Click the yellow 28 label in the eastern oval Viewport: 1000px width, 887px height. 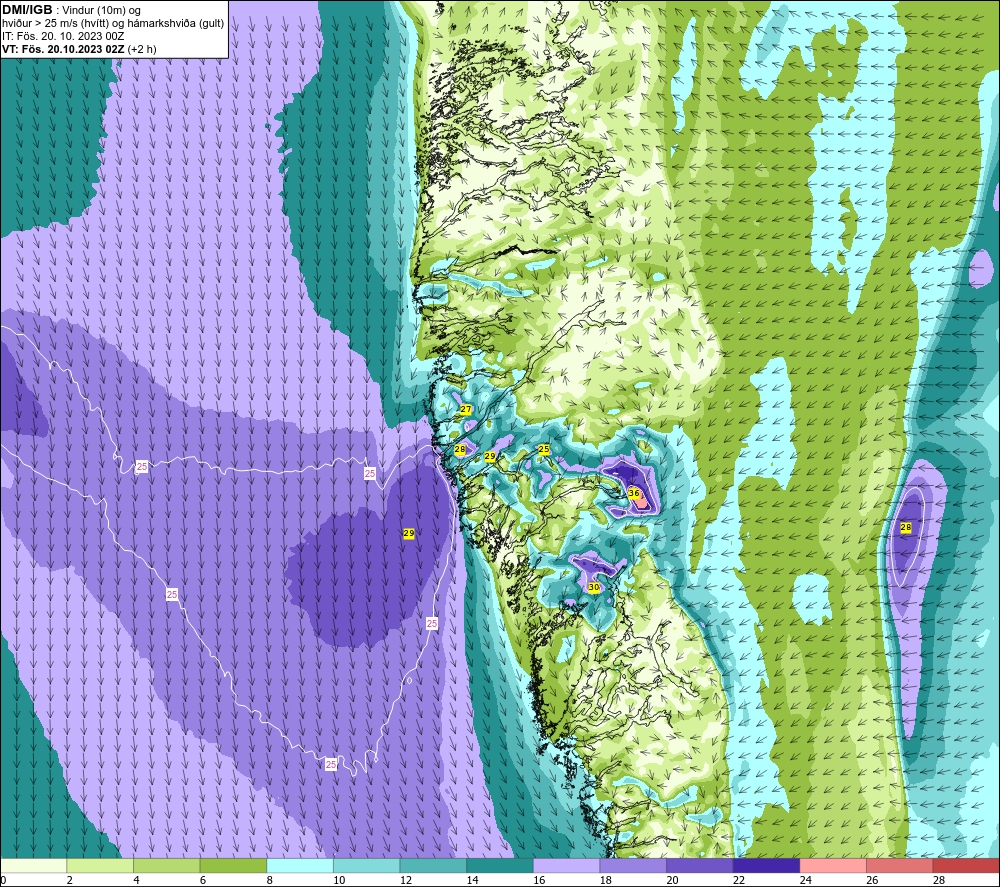point(906,527)
